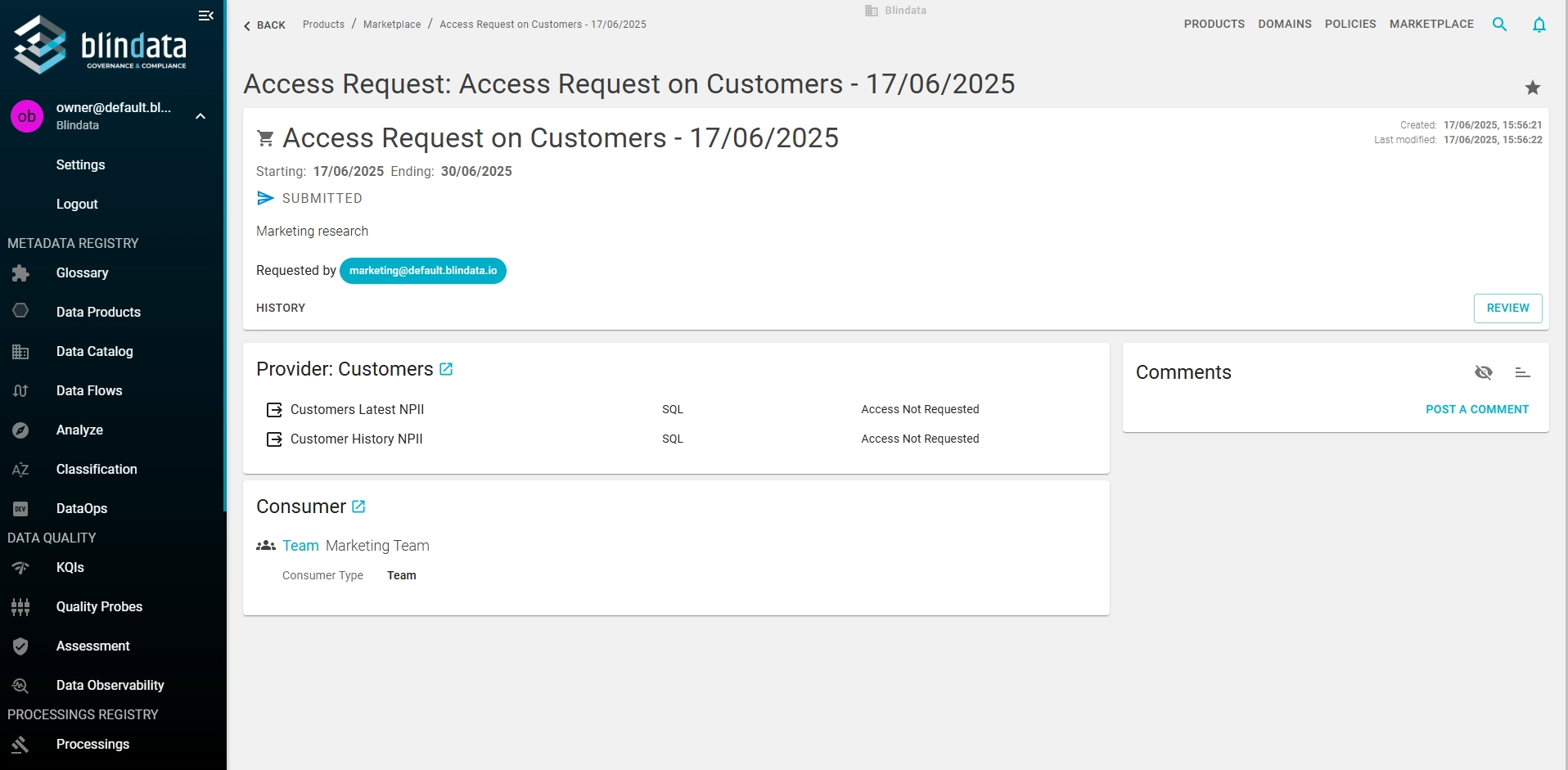Click Products breadcrumb link
Viewport: 1568px width, 770px height.
(323, 25)
